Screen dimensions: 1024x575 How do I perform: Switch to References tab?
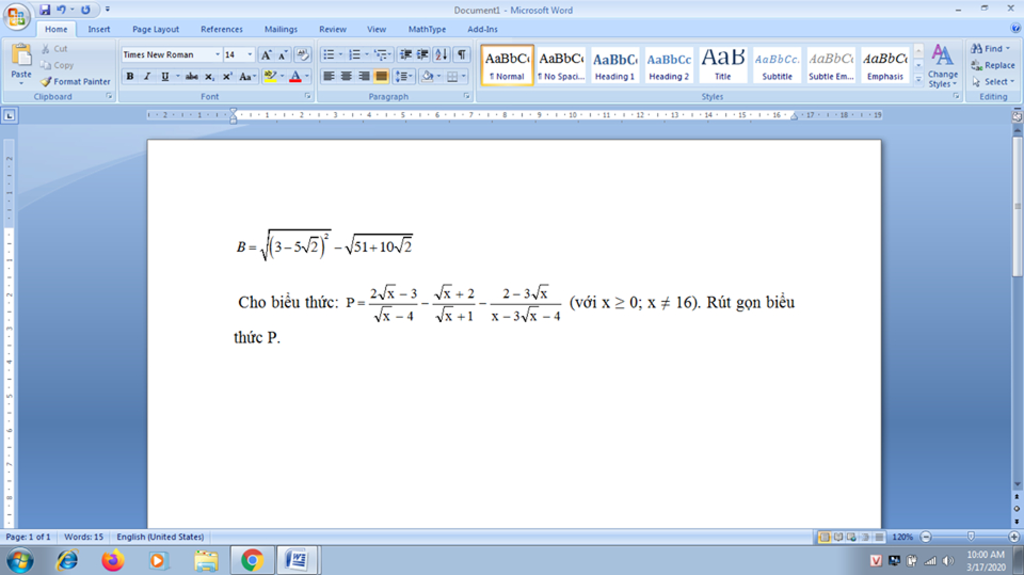[x=221, y=29]
